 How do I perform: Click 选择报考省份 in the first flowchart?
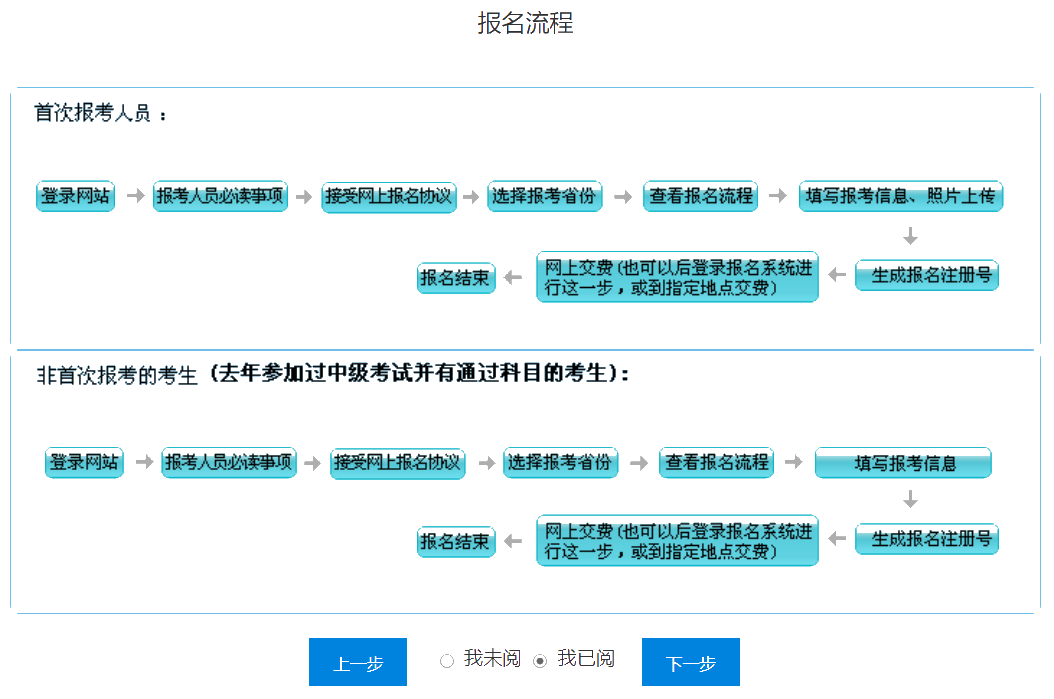tap(544, 197)
